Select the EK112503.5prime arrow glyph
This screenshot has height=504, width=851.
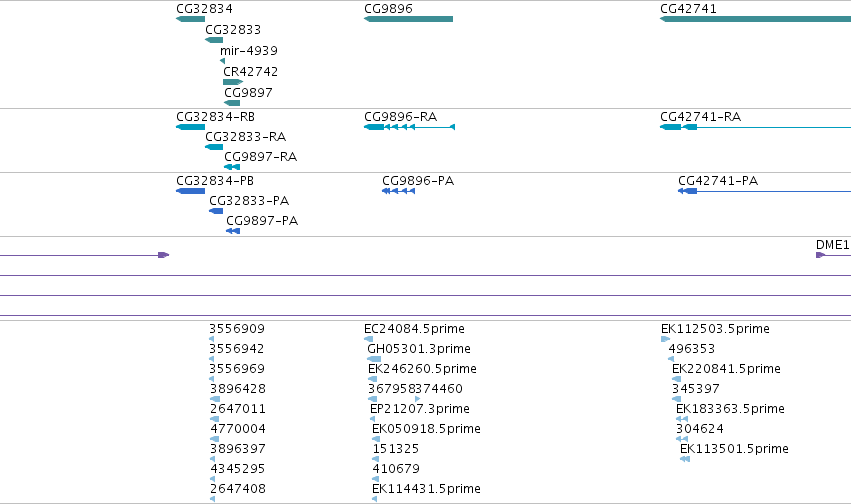pos(665,339)
